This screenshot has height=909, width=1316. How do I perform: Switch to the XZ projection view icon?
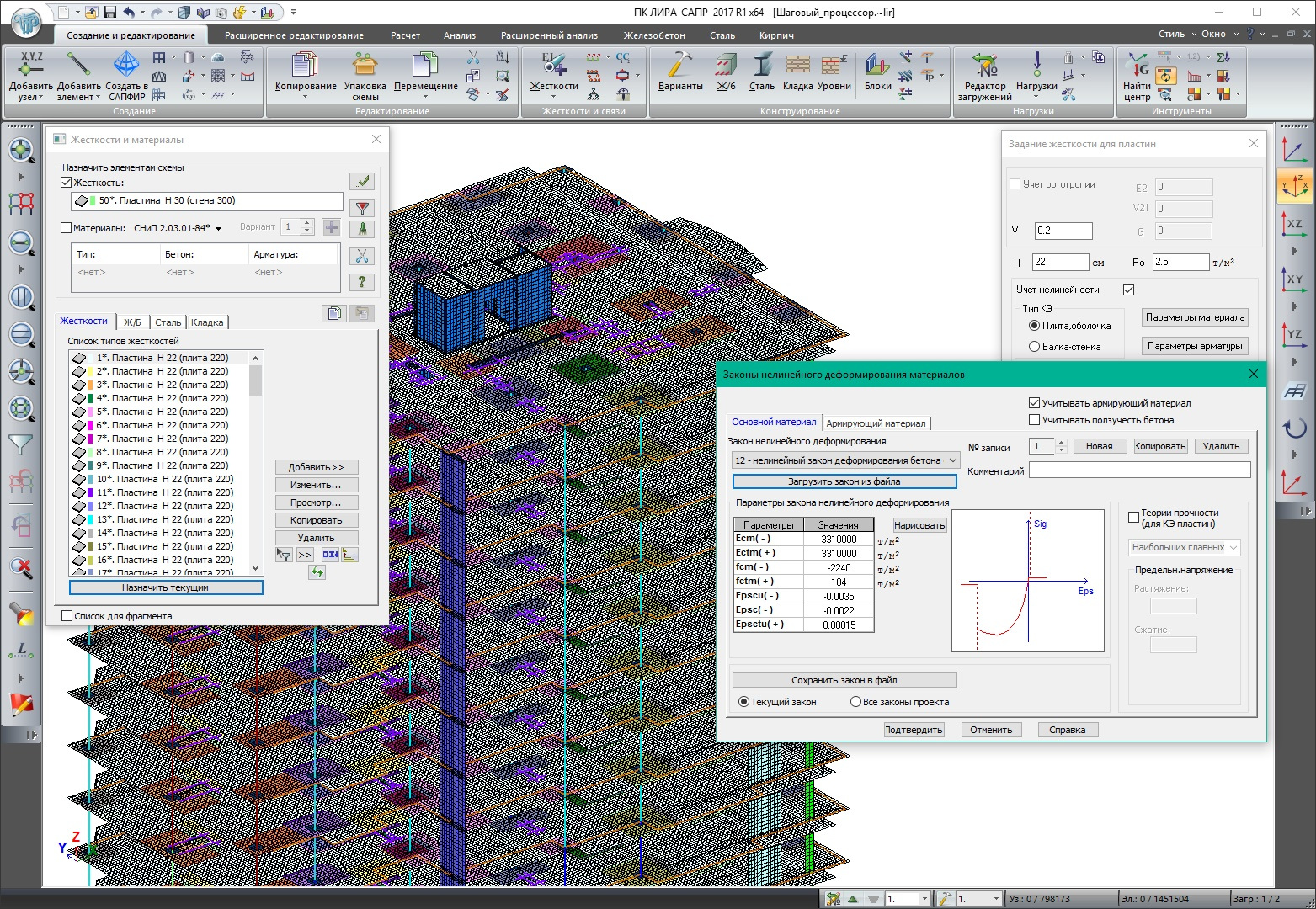[x=1293, y=225]
